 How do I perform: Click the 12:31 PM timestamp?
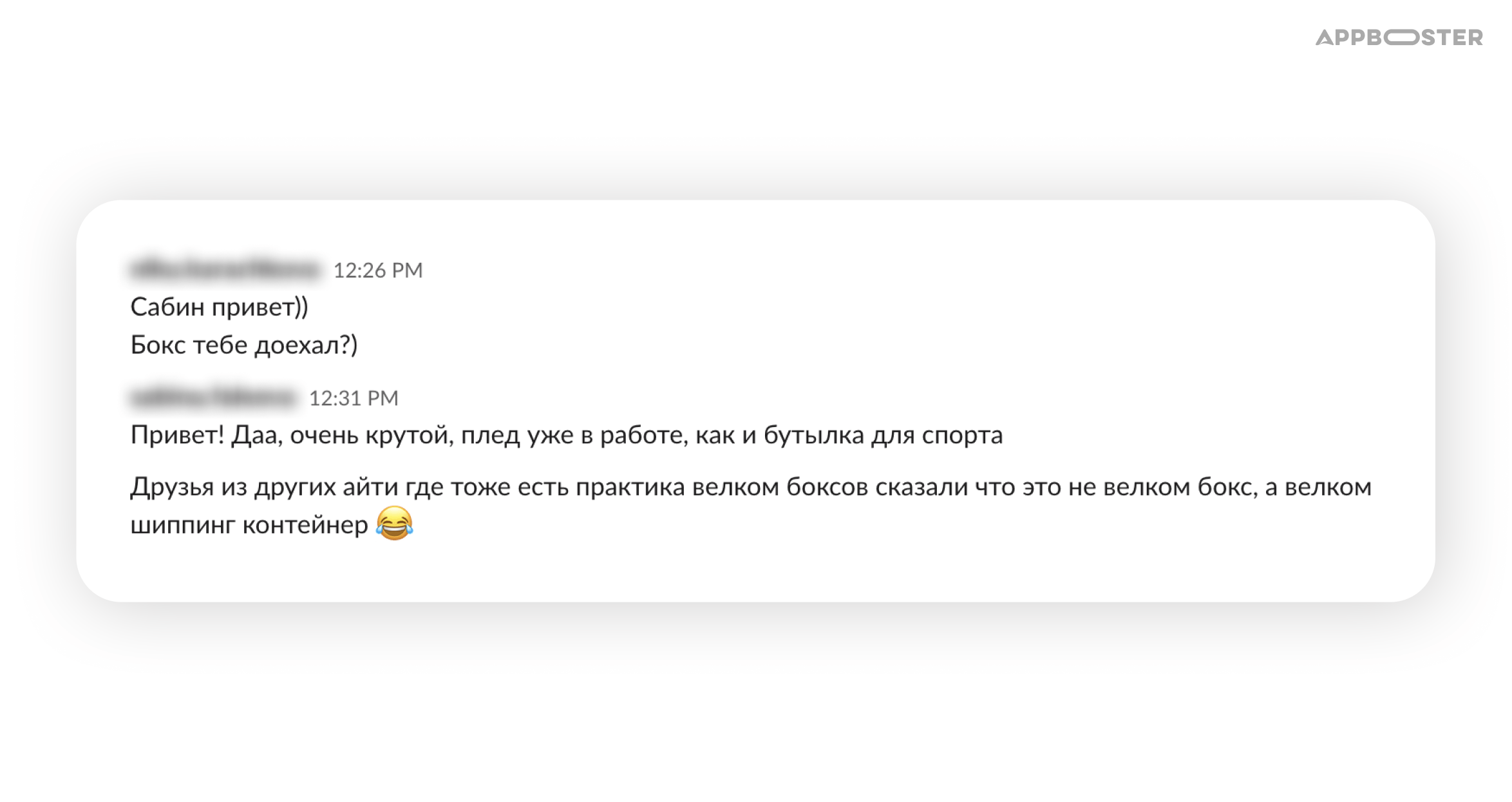[x=354, y=398]
